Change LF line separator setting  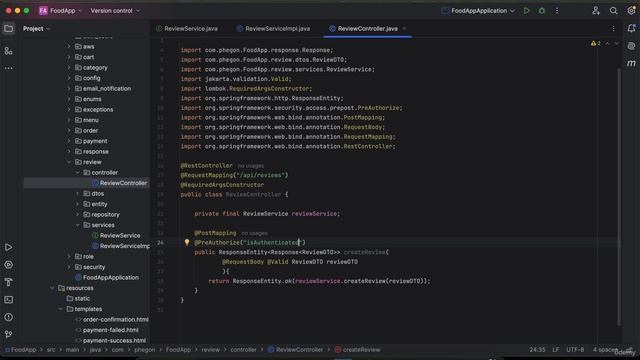pos(556,350)
